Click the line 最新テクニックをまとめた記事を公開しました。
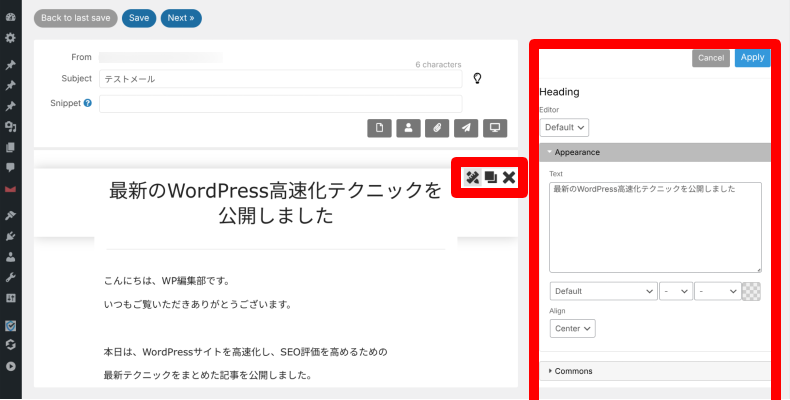Image resolution: width=790 pixels, height=400 pixels. click(208, 375)
